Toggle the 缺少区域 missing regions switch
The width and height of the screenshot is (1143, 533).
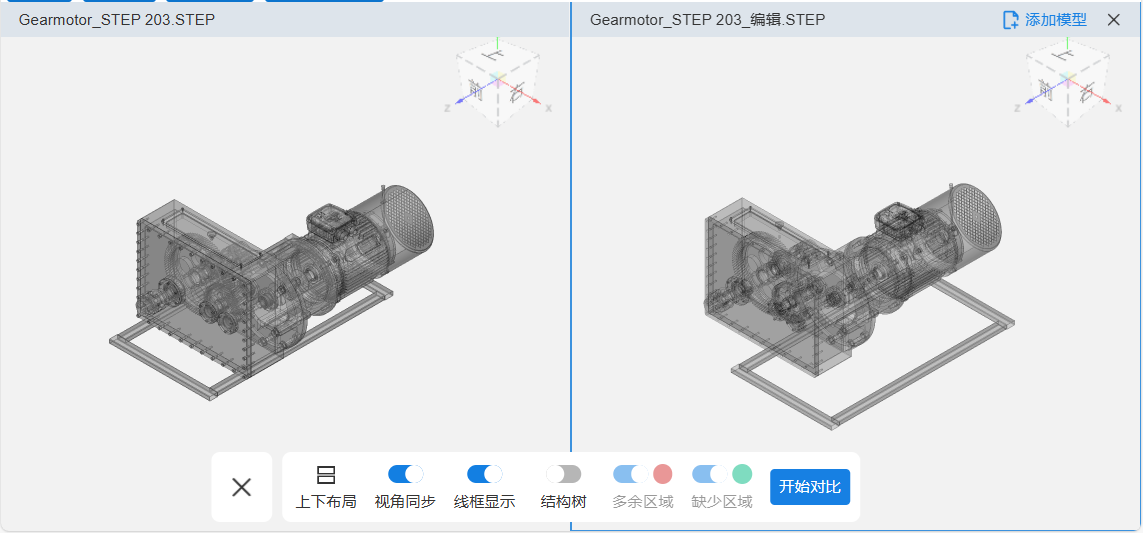tap(709, 474)
